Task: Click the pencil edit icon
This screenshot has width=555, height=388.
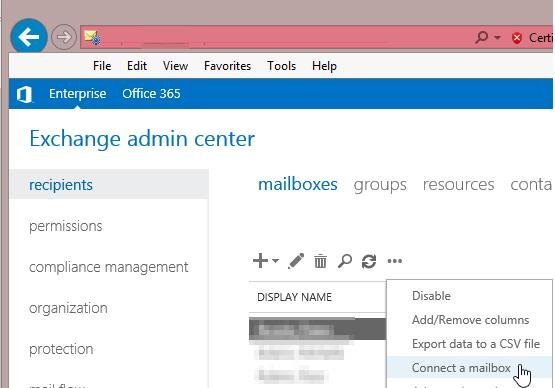Action: (x=296, y=261)
